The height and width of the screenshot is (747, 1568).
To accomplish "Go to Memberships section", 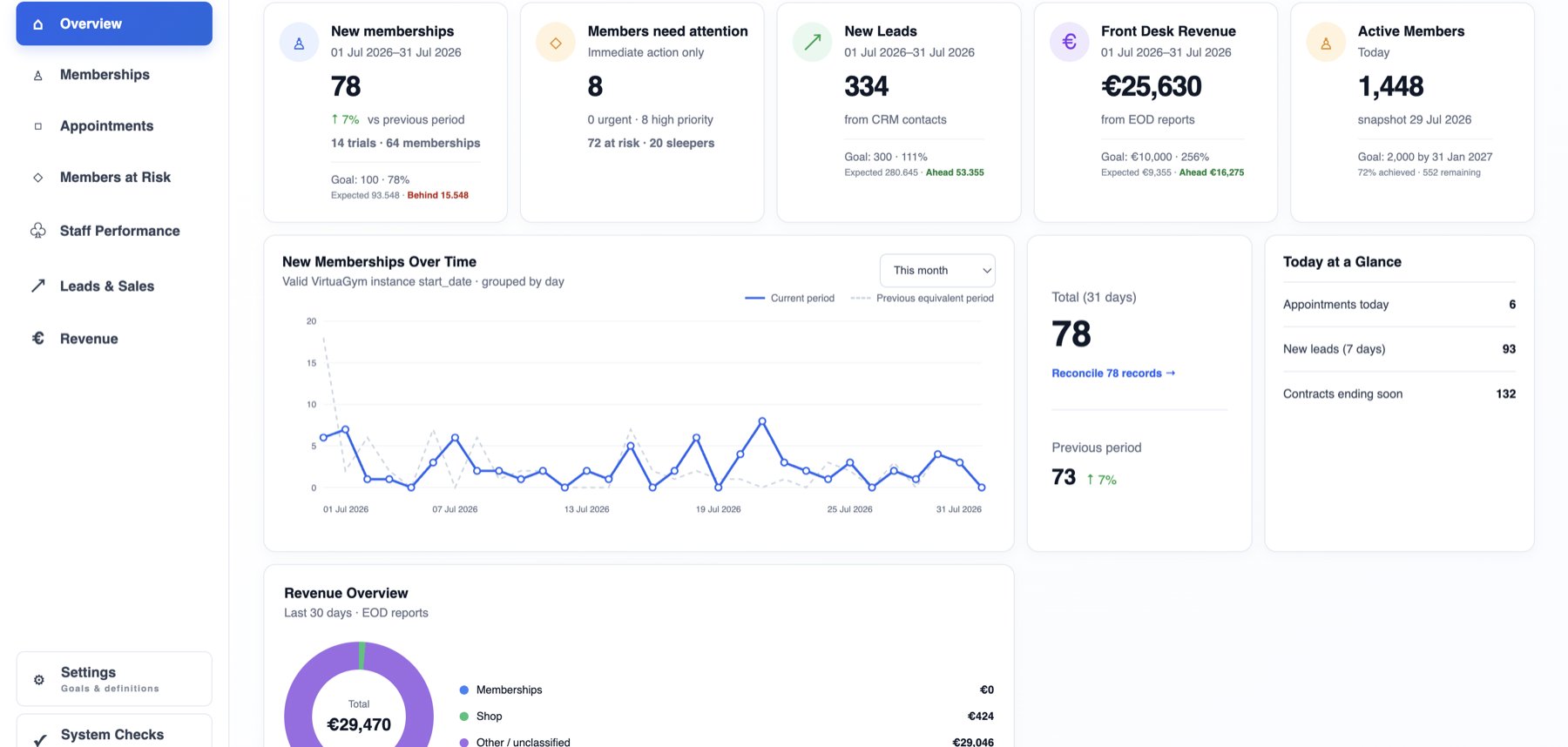I will pos(114,75).
